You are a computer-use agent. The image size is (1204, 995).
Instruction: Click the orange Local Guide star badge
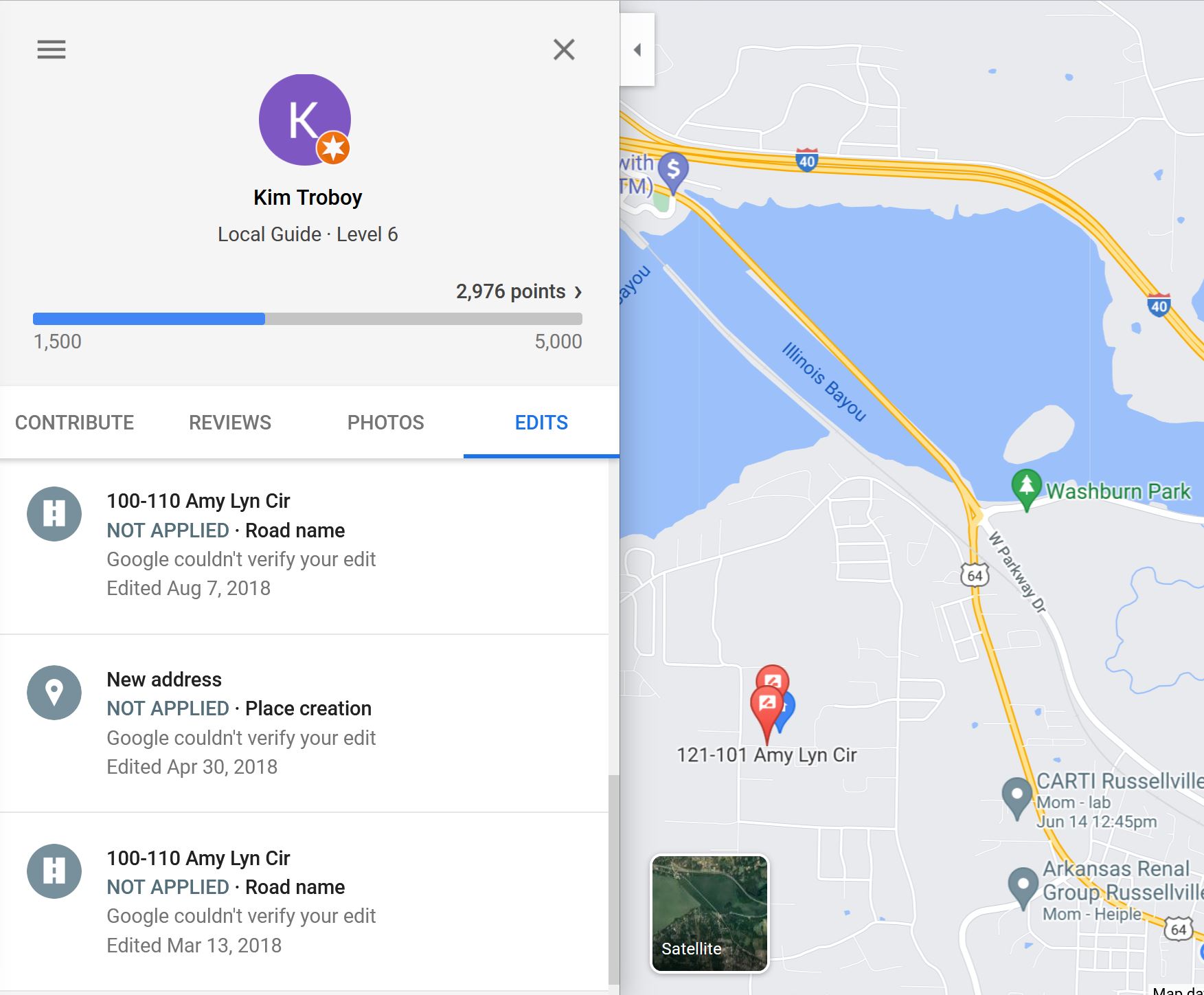(x=334, y=147)
